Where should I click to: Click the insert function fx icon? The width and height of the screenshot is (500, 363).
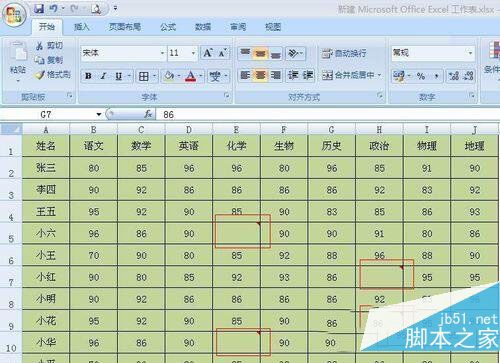pos(148,114)
